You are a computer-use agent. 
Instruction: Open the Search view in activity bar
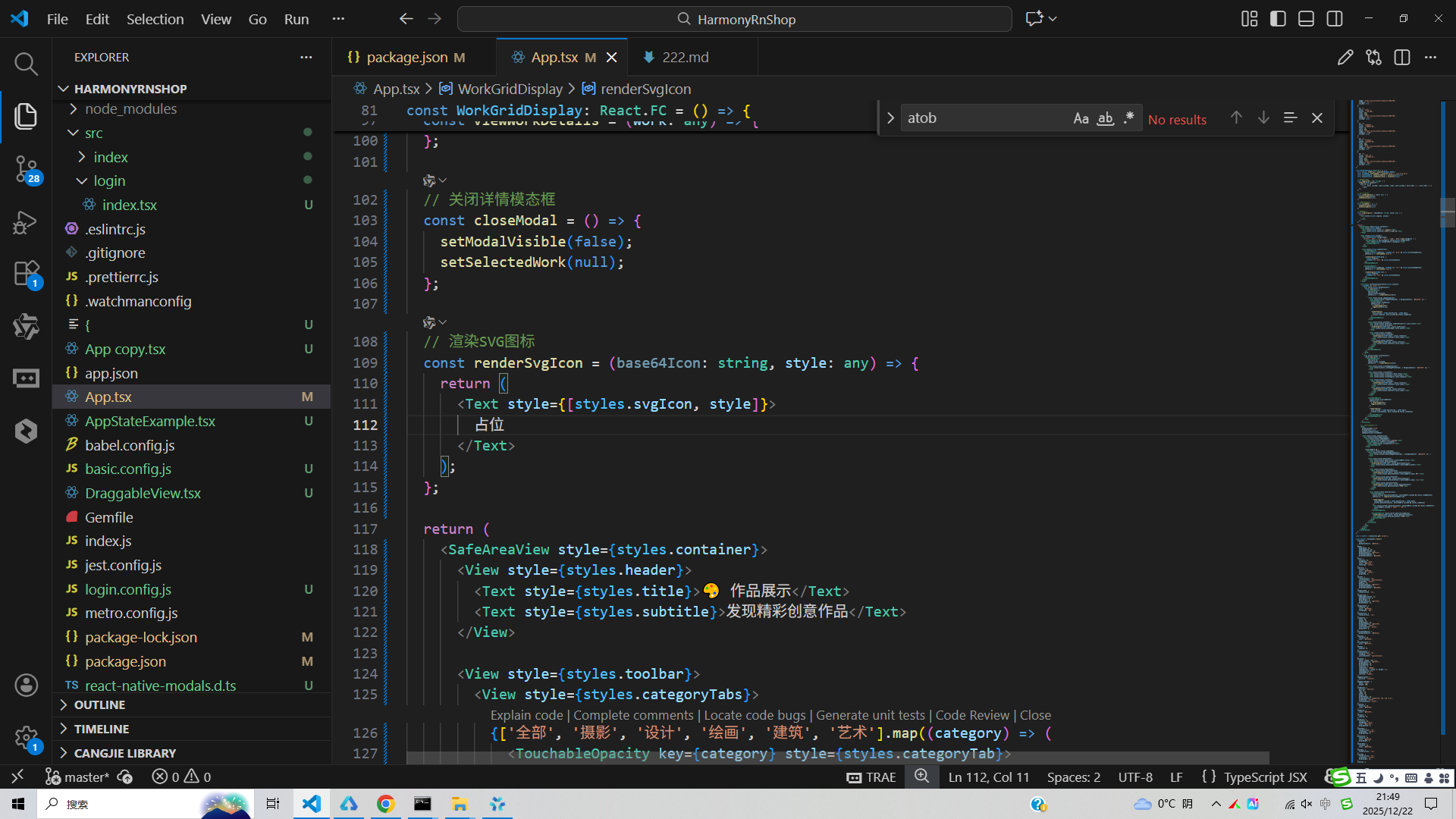pyautogui.click(x=26, y=64)
